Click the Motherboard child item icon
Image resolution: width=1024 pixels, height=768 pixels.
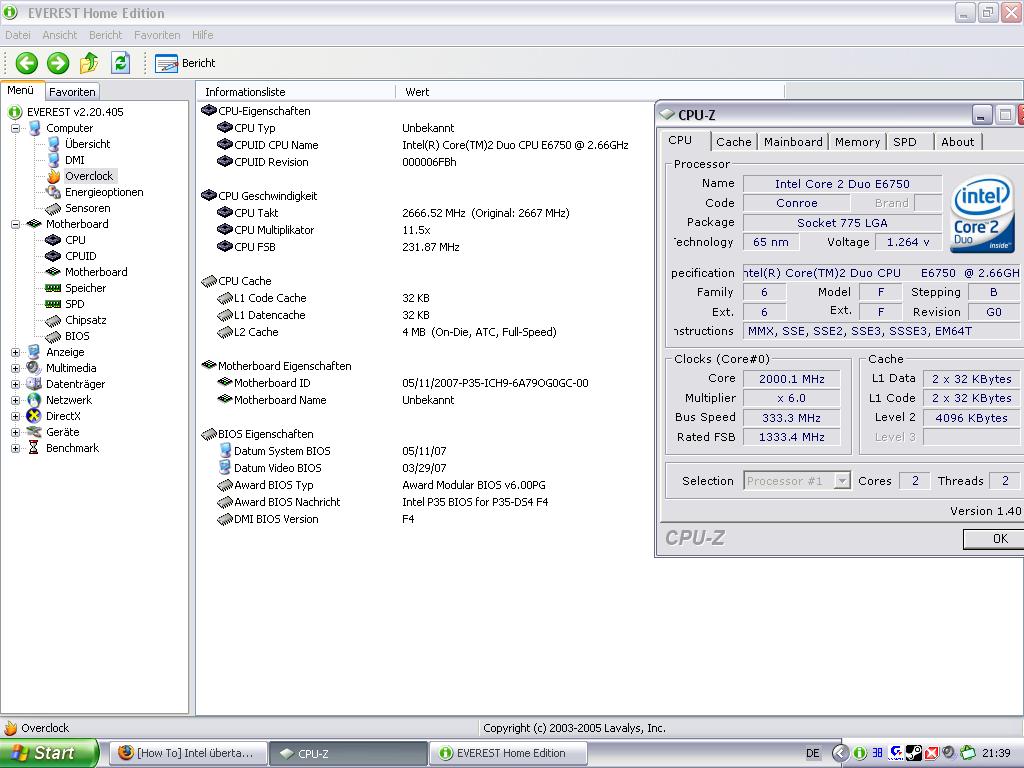click(x=54, y=272)
